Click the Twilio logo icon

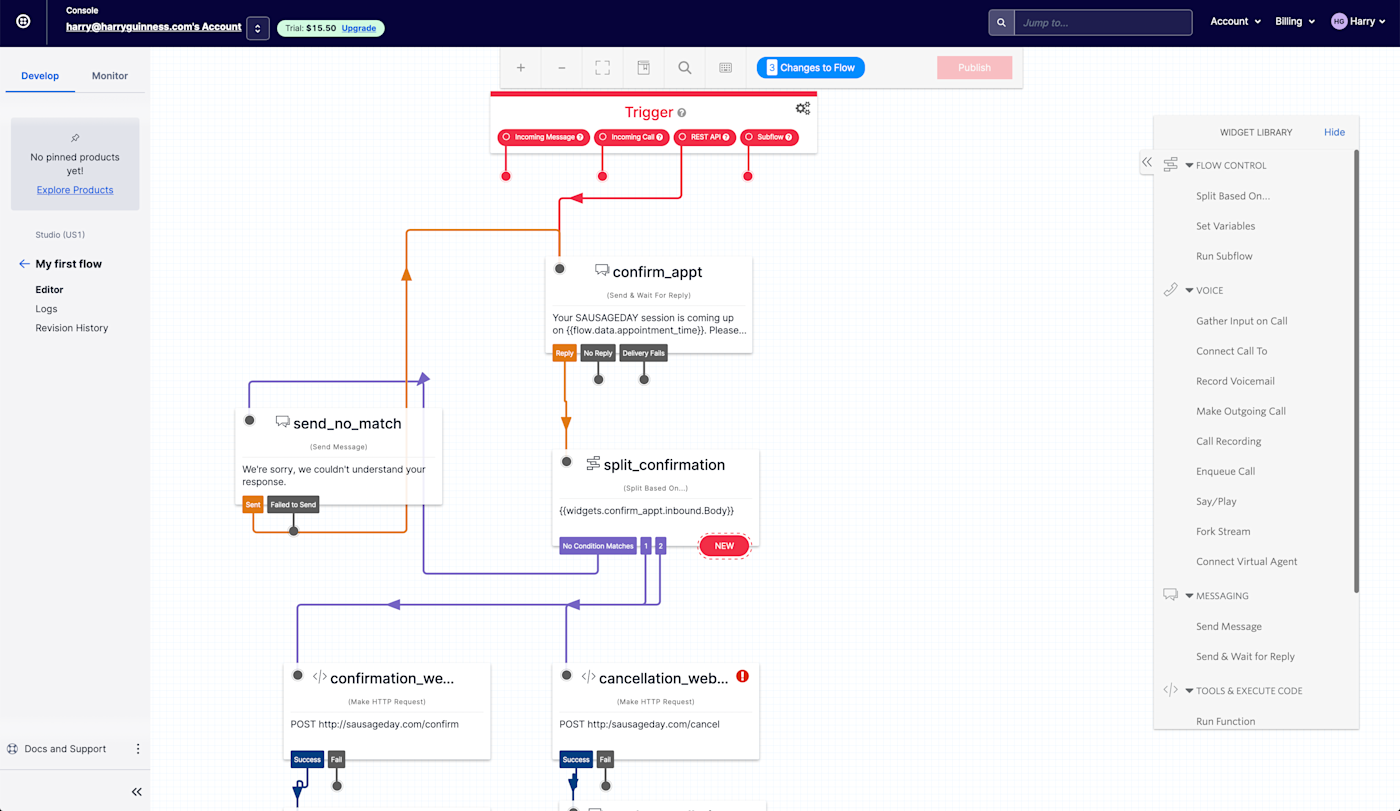22,22
